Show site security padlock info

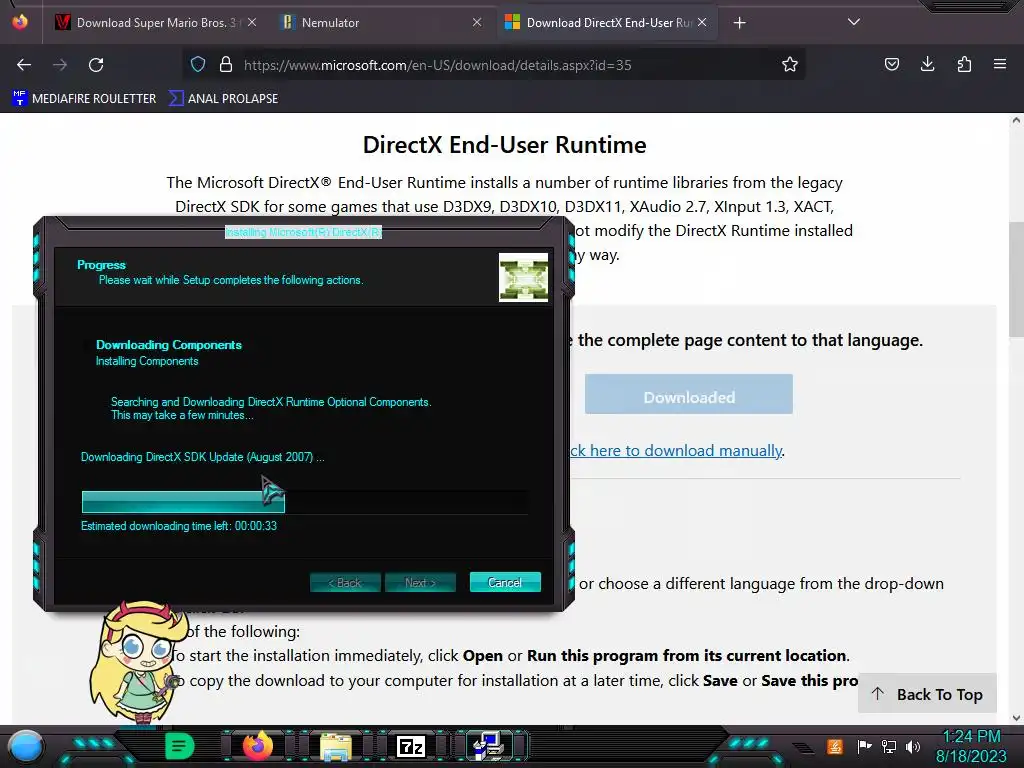(226, 64)
